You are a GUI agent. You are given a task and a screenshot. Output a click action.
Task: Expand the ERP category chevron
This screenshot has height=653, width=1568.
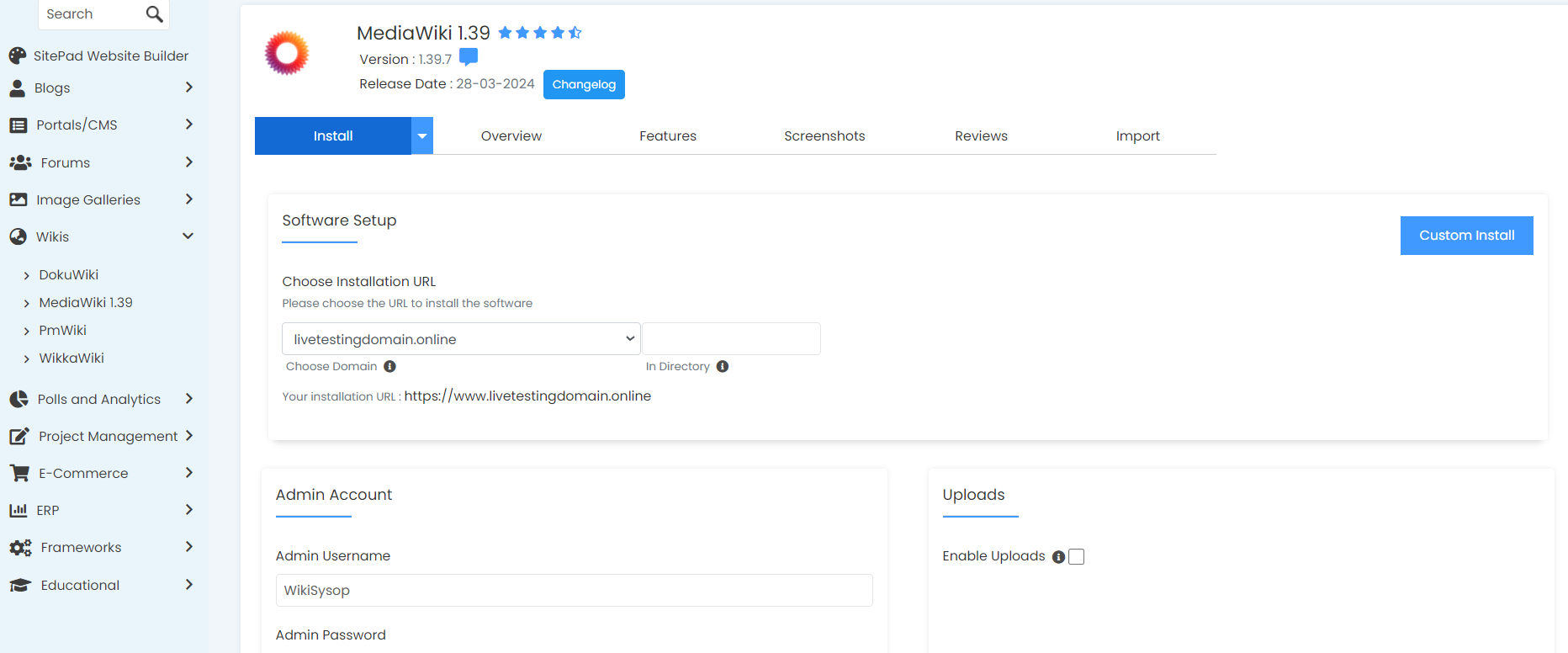tap(188, 510)
